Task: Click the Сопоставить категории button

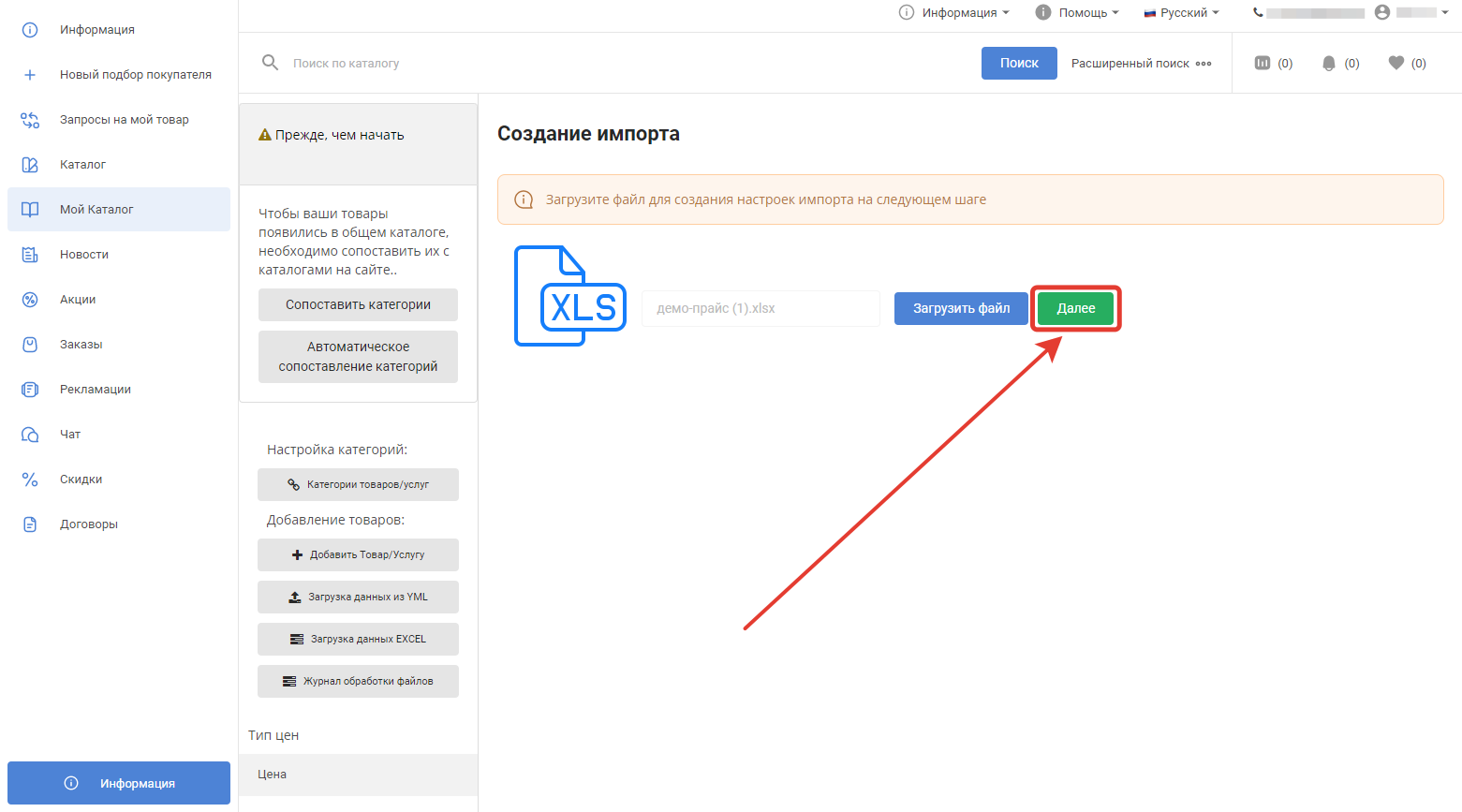Action: (x=358, y=304)
